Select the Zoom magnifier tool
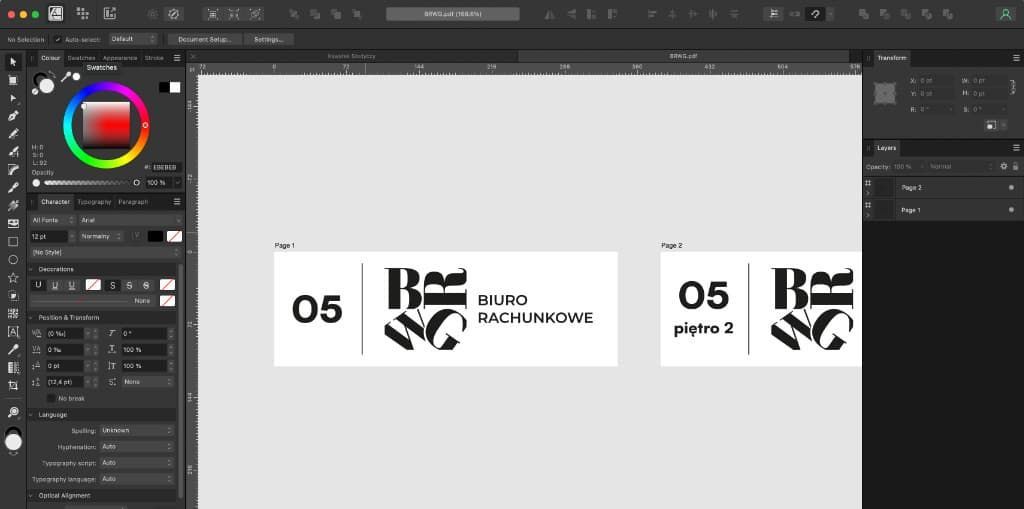This screenshot has height=509, width=1024. point(13,412)
